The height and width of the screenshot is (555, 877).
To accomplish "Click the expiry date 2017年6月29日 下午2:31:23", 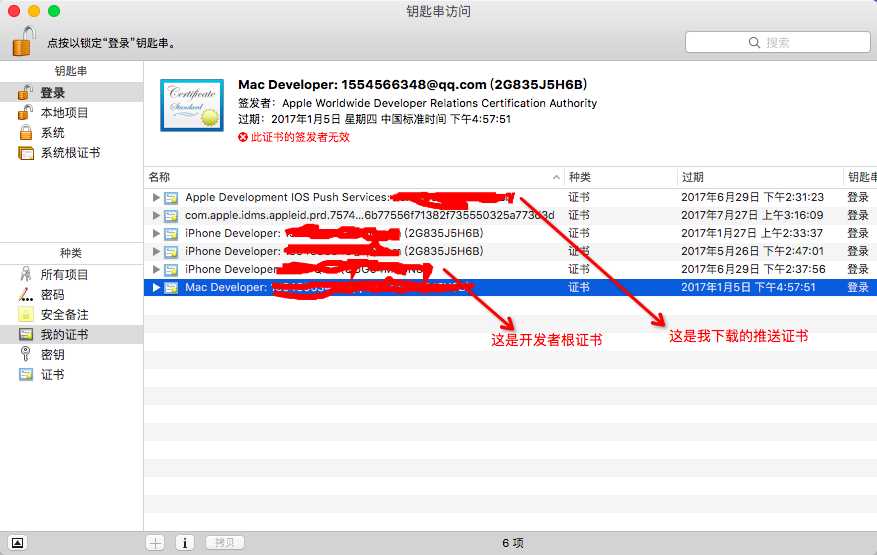I will [752, 197].
